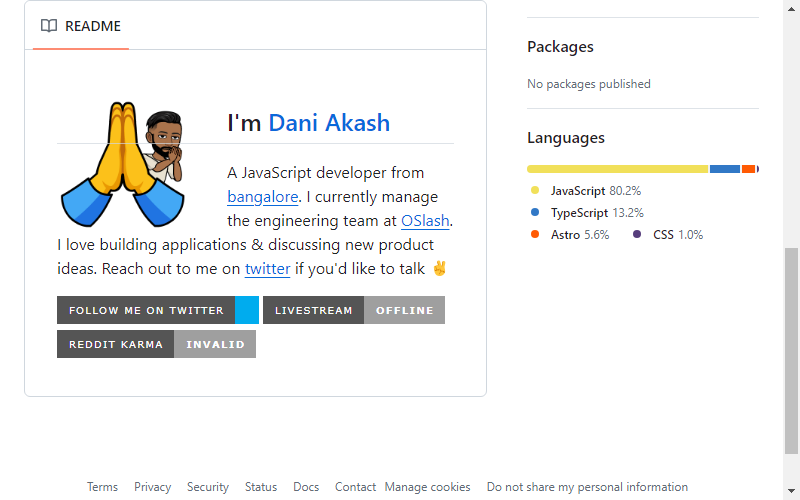Open the bangalore link
Screen dimensions: 800x500
[x=263, y=197]
